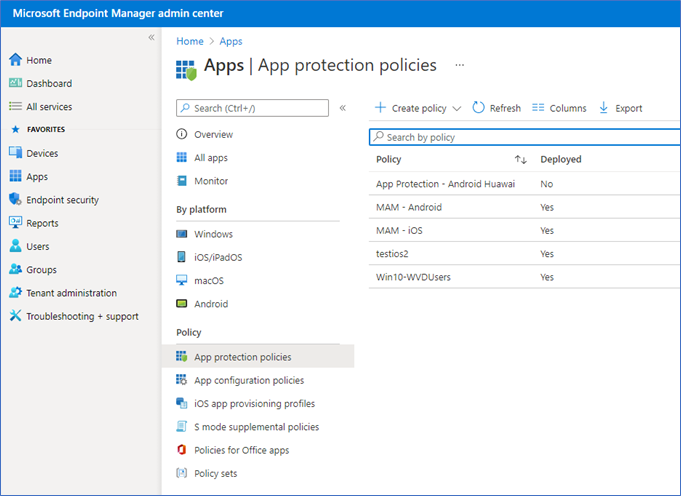
Task: Click the Monitor book icon
Action: [182, 181]
